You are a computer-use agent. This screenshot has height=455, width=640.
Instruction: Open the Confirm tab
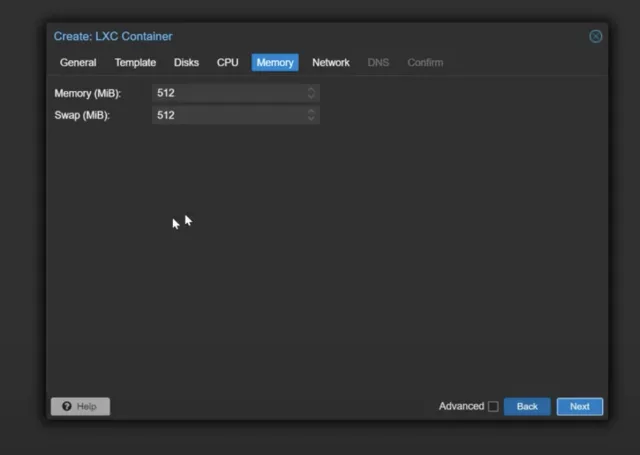point(425,62)
